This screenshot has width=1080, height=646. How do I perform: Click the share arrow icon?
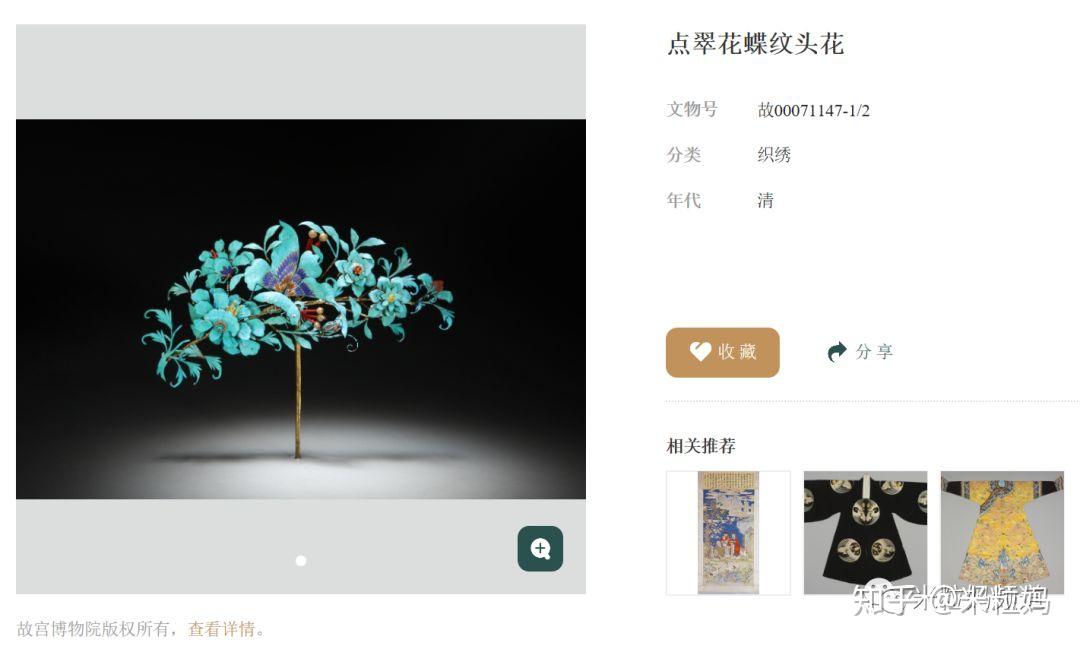836,352
